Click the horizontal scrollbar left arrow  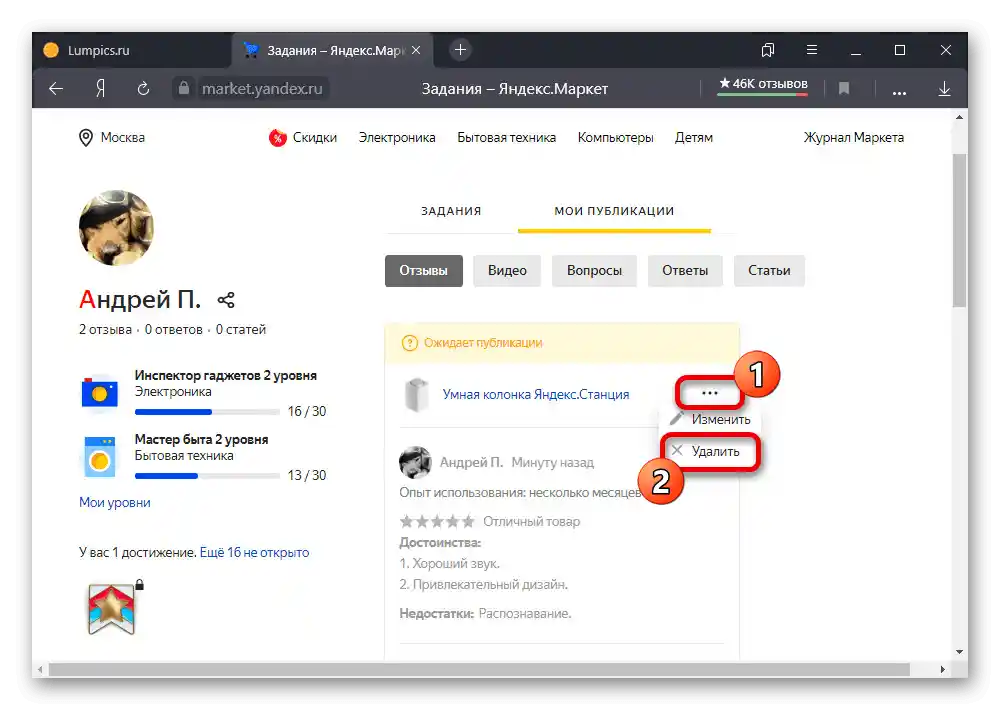tap(41, 669)
